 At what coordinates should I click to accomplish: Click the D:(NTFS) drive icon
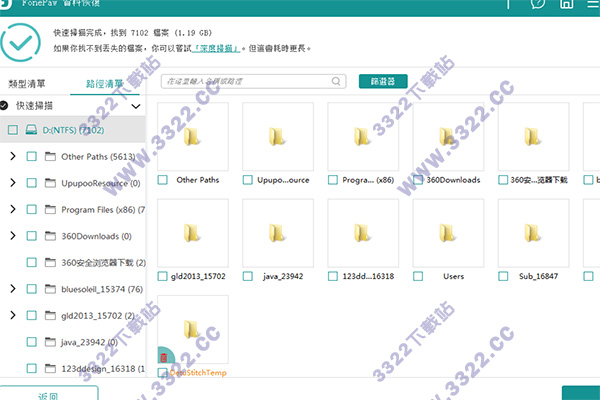pyautogui.click(x=31, y=130)
